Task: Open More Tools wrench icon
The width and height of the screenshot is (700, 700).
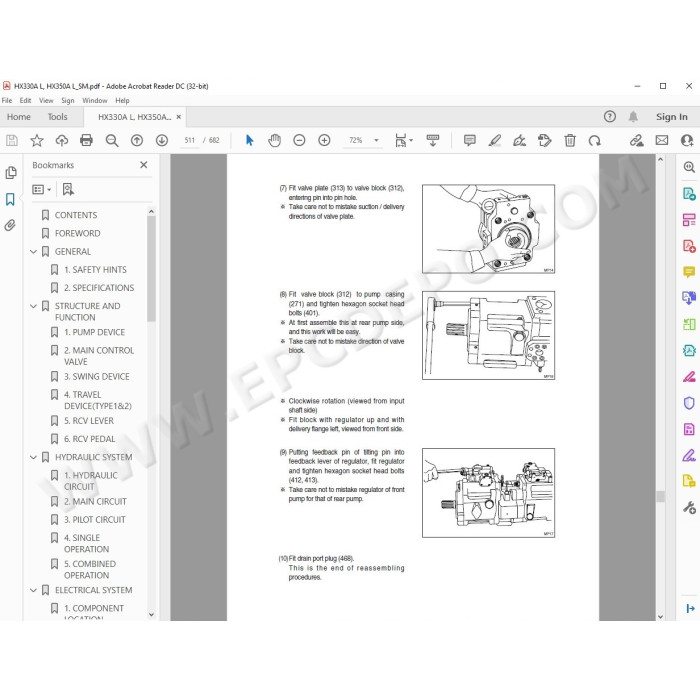Action: click(689, 508)
